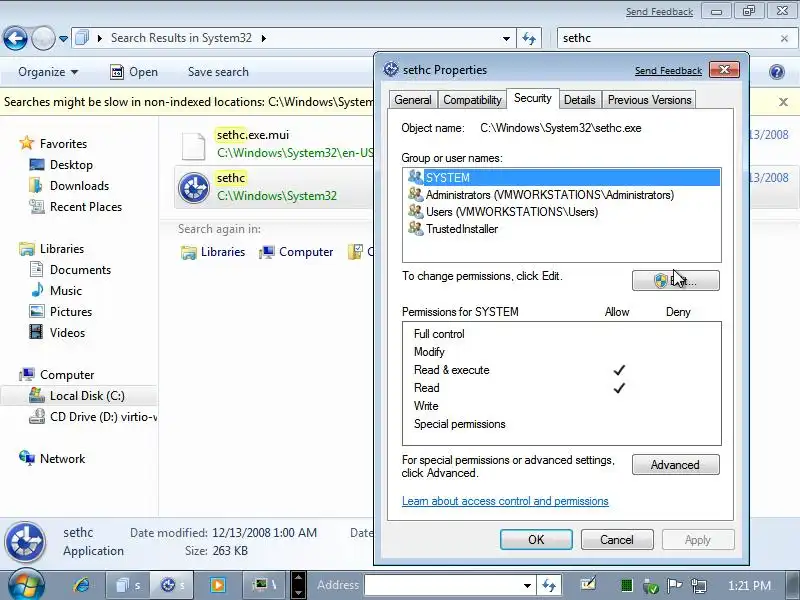Viewport: 800px width, 600px height.
Task: Dismiss the slow search information bar
Action: pos(784,102)
